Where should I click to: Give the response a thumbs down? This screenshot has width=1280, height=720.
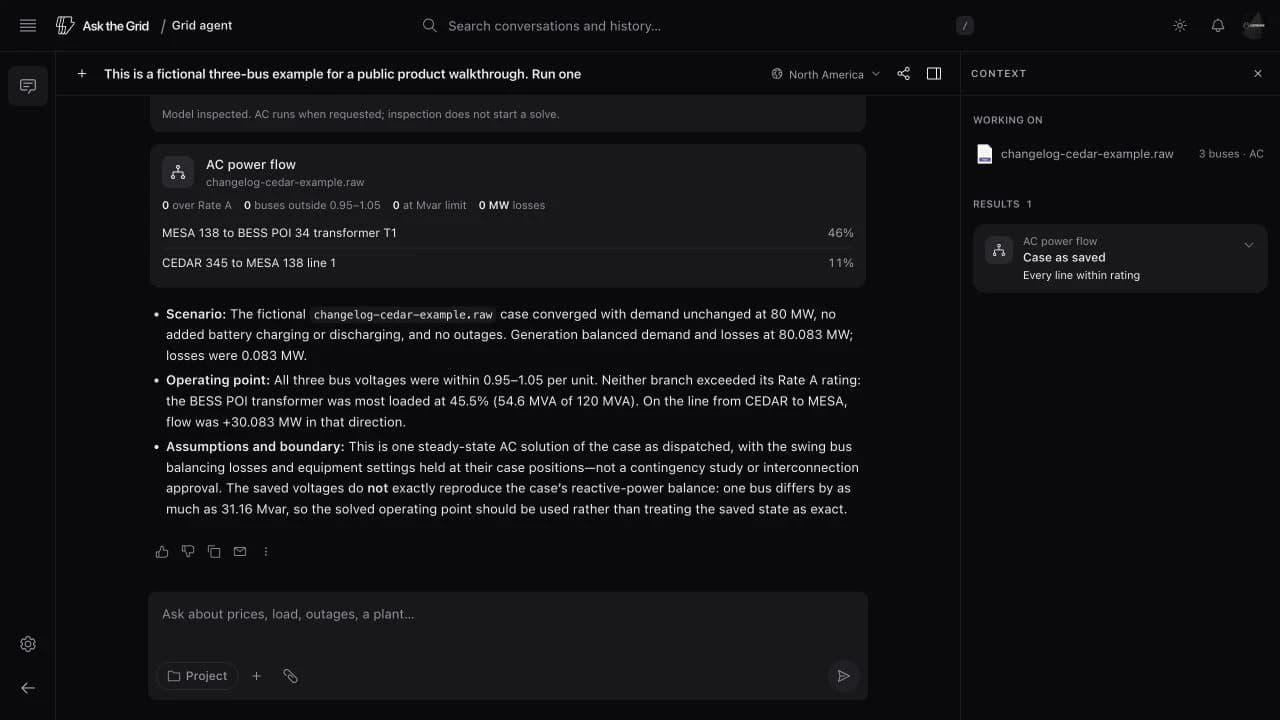coord(188,552)
